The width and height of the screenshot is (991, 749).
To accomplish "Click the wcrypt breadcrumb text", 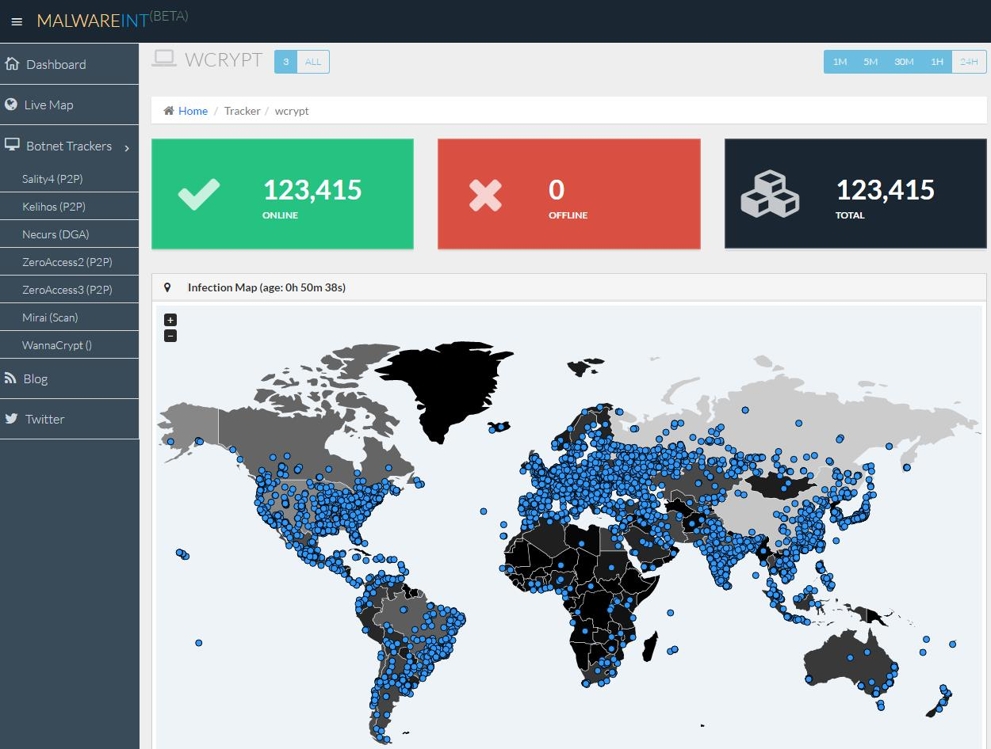I will point(292,111).
